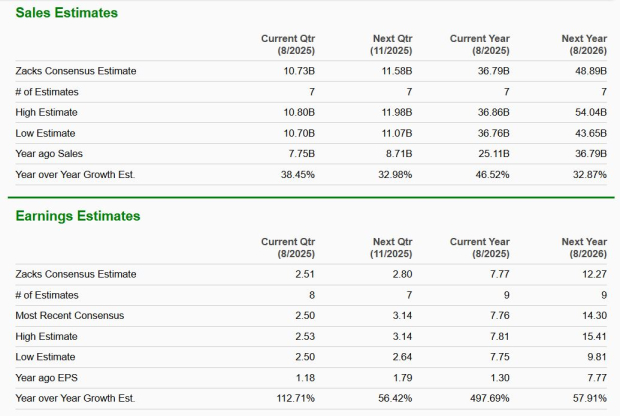This screenshot has width=620, height=416.
Task: Click Year ago Sales row label
Action: coord(51,154)
